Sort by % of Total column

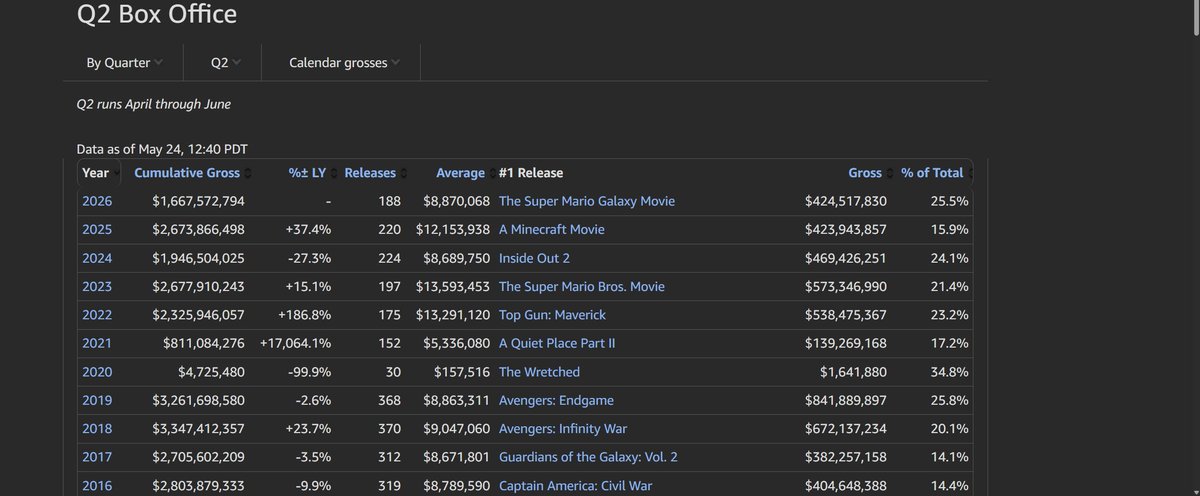(x=936, y=173)
